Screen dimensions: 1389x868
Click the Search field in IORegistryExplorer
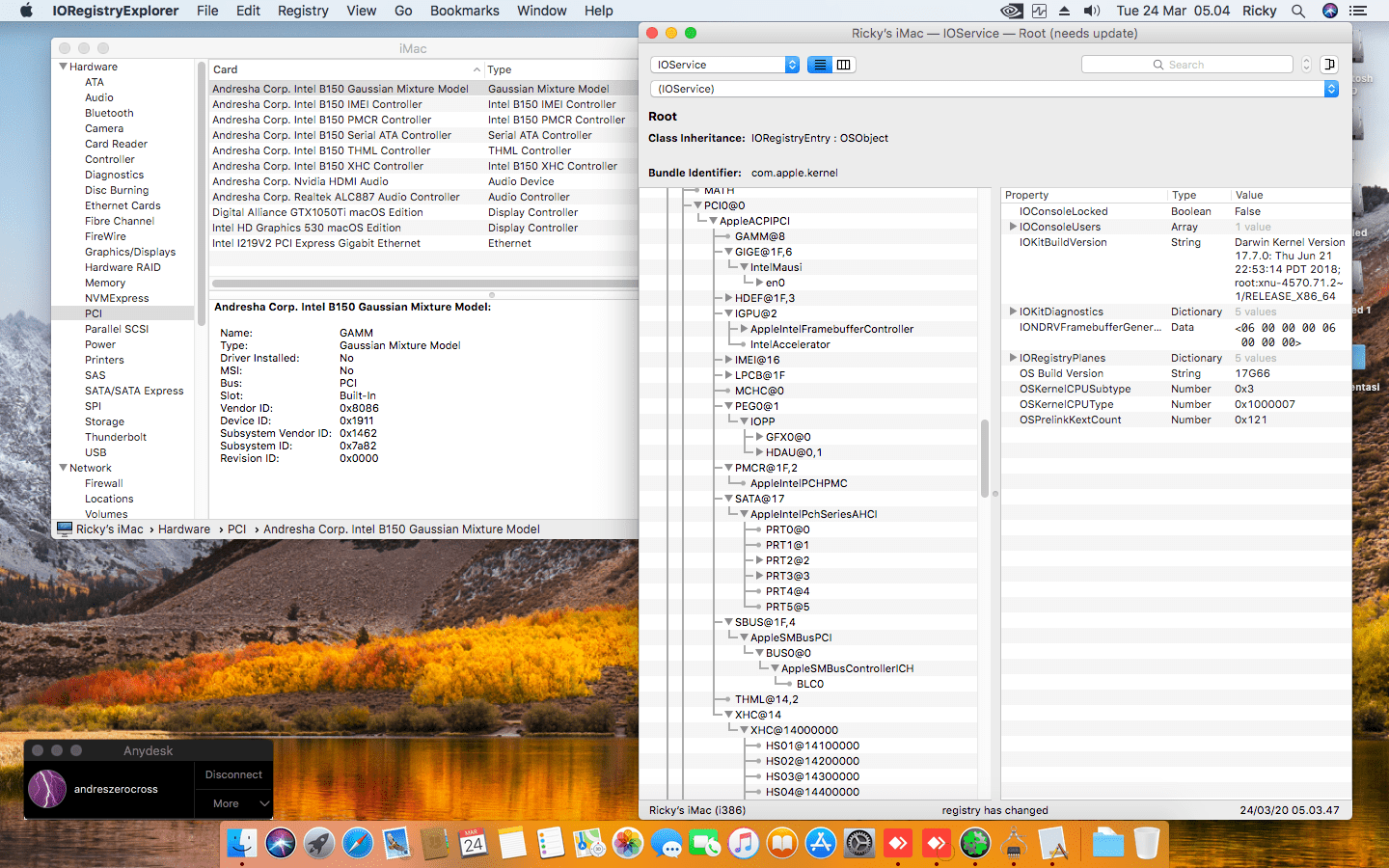click(x=1186, y=65)
